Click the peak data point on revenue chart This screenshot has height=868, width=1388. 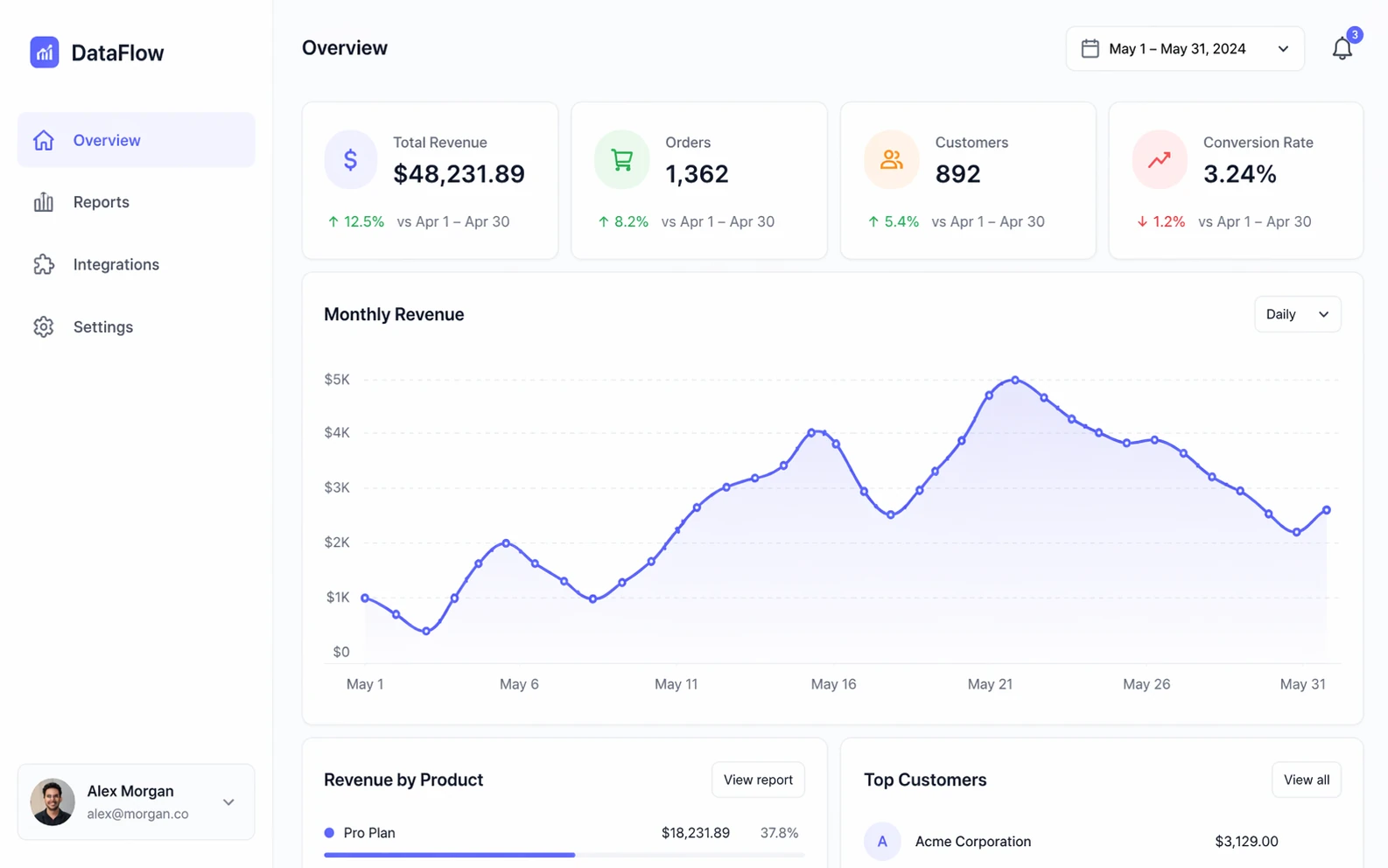point(1015,380)
